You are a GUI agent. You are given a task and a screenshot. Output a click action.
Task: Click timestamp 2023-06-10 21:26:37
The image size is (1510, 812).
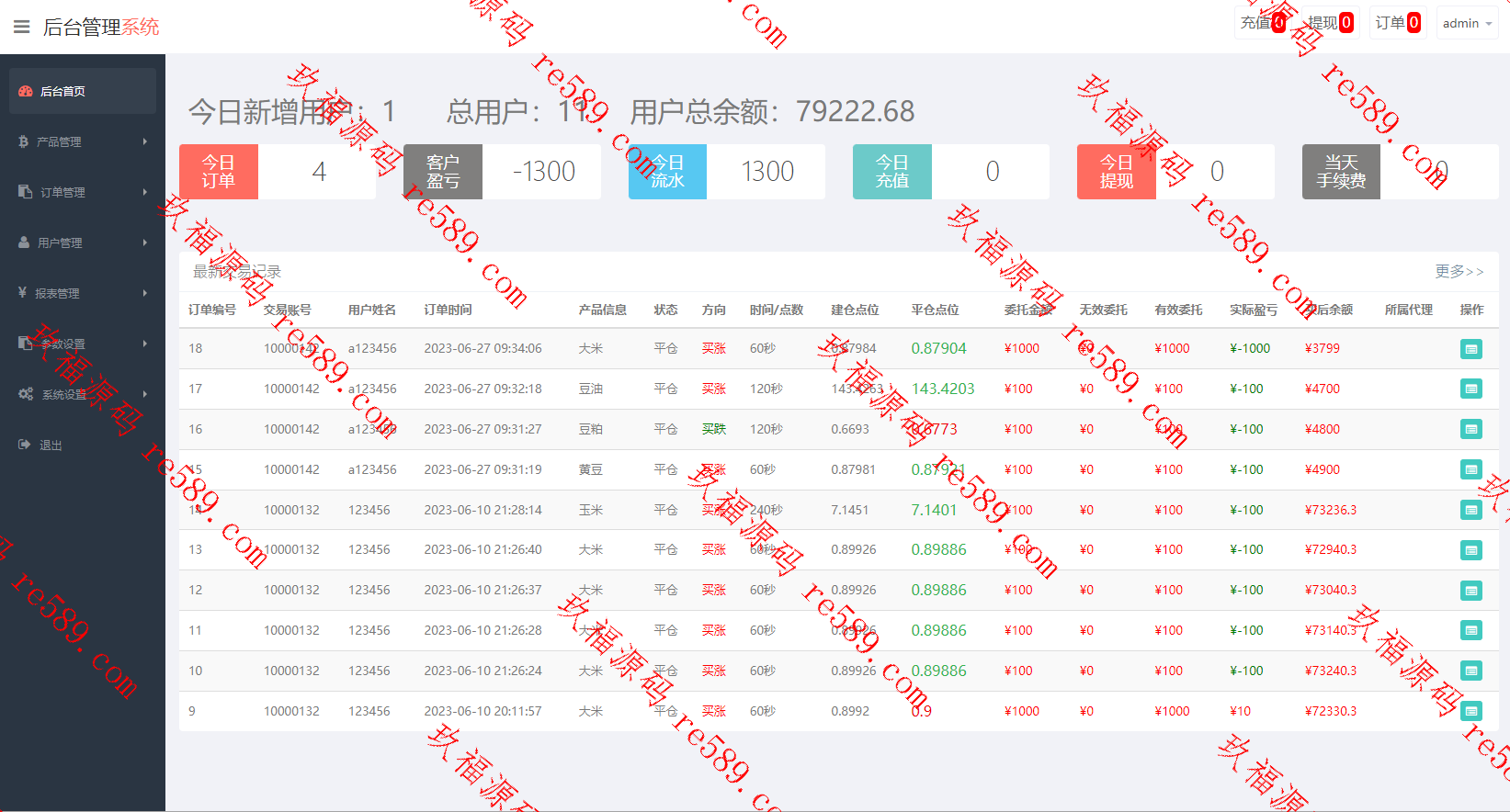coord(483,590)
